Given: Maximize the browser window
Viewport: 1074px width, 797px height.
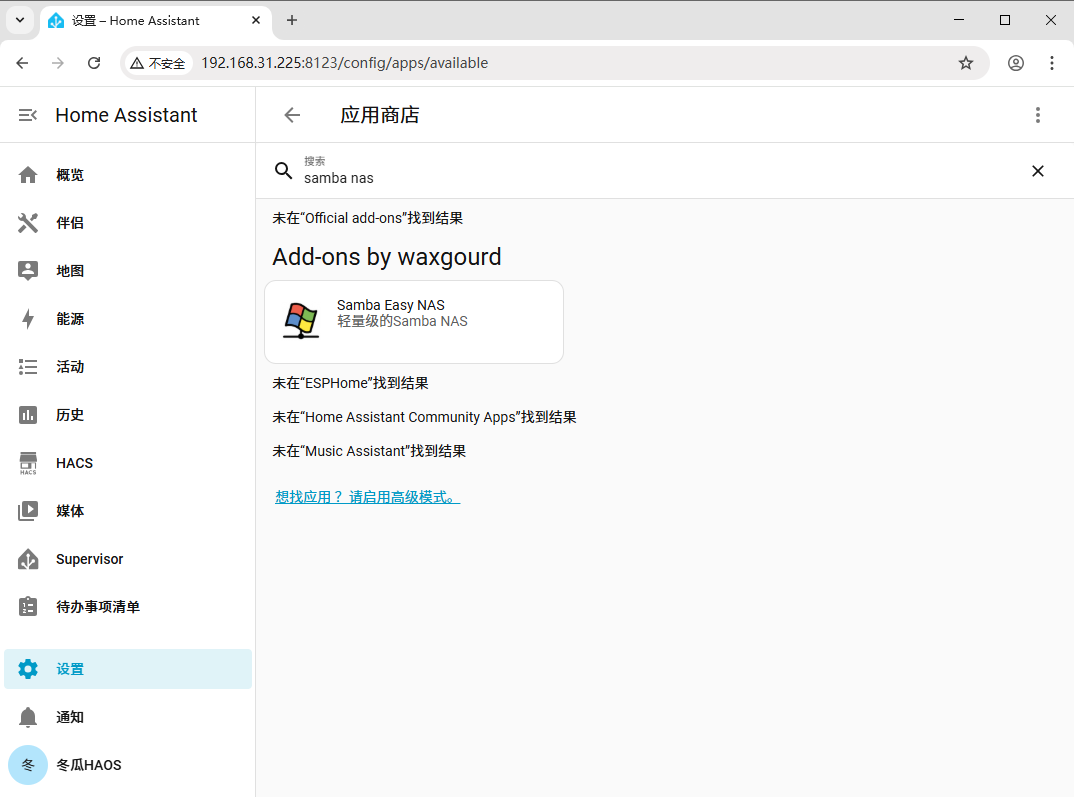Looking at the screenshot, I should pos(1005,21).
